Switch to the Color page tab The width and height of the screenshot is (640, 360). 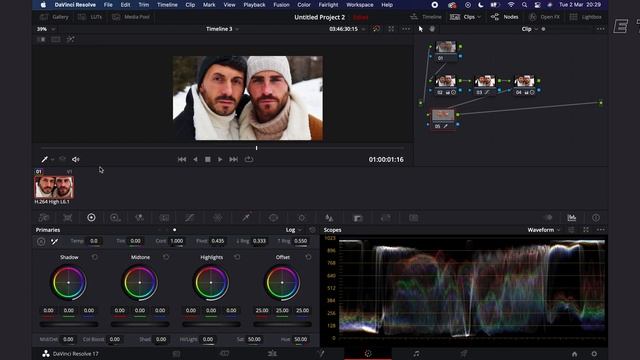tap(368, 353)
